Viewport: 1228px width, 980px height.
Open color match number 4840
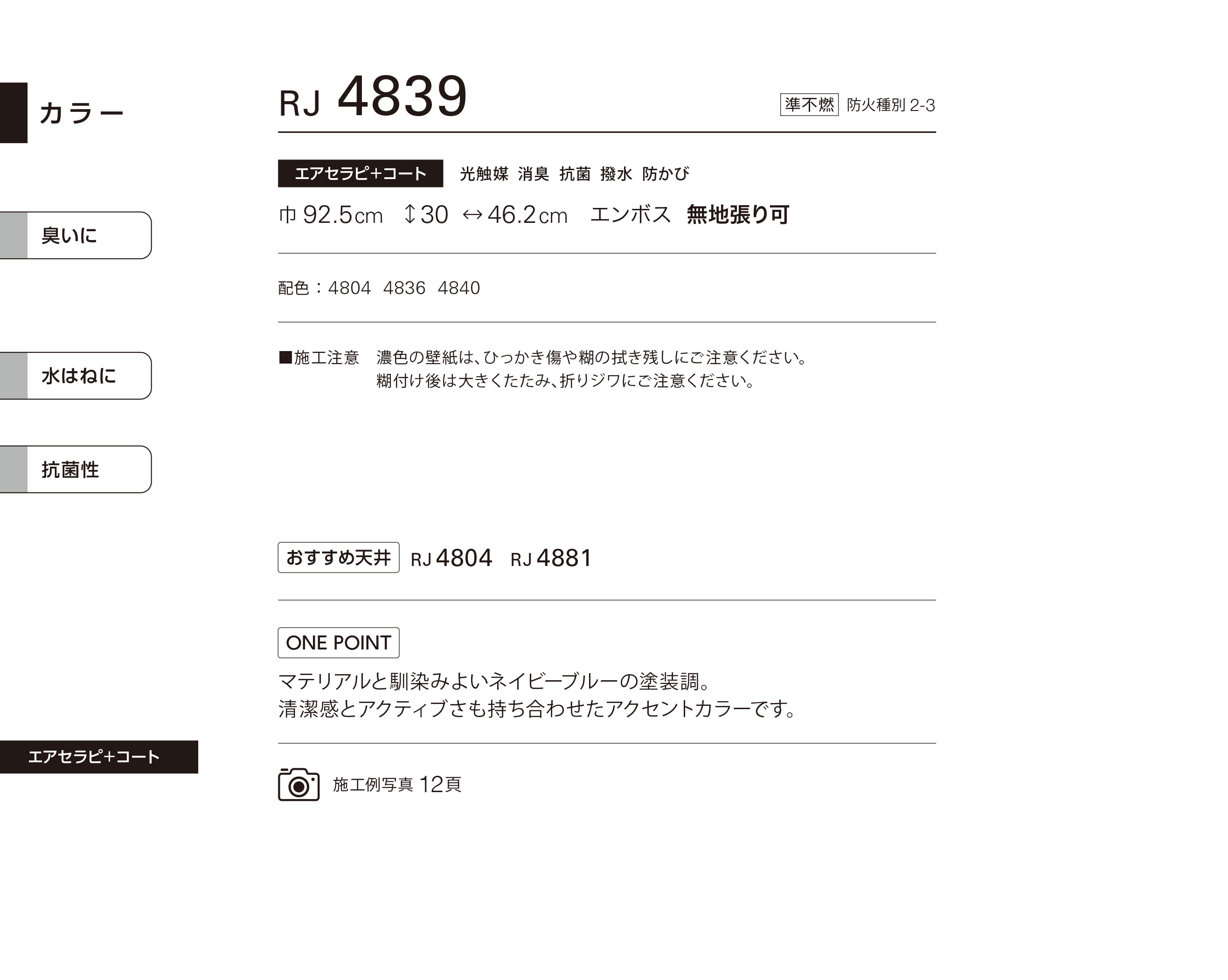(x=458, y=288)
